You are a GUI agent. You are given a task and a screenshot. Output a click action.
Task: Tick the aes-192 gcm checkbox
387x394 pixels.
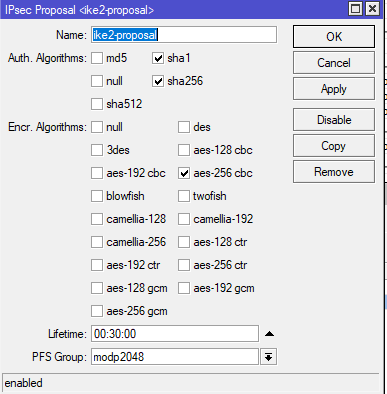click(184, 288)
